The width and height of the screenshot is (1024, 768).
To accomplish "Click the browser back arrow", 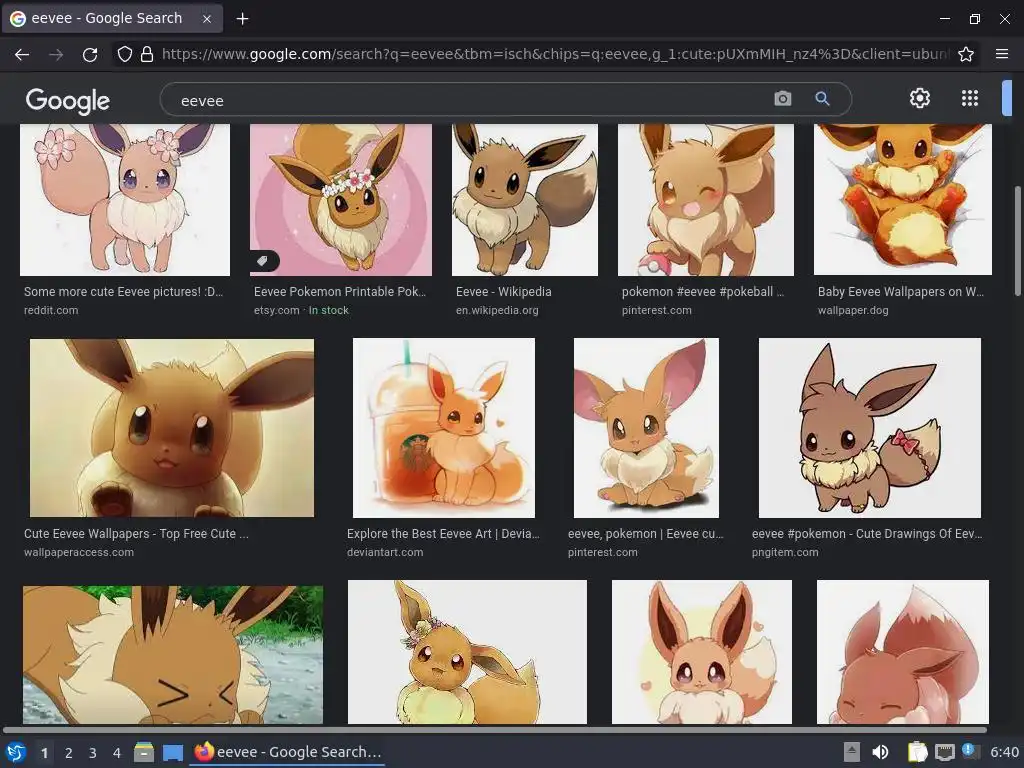I will pyautogui.click(x=22, y=54).
